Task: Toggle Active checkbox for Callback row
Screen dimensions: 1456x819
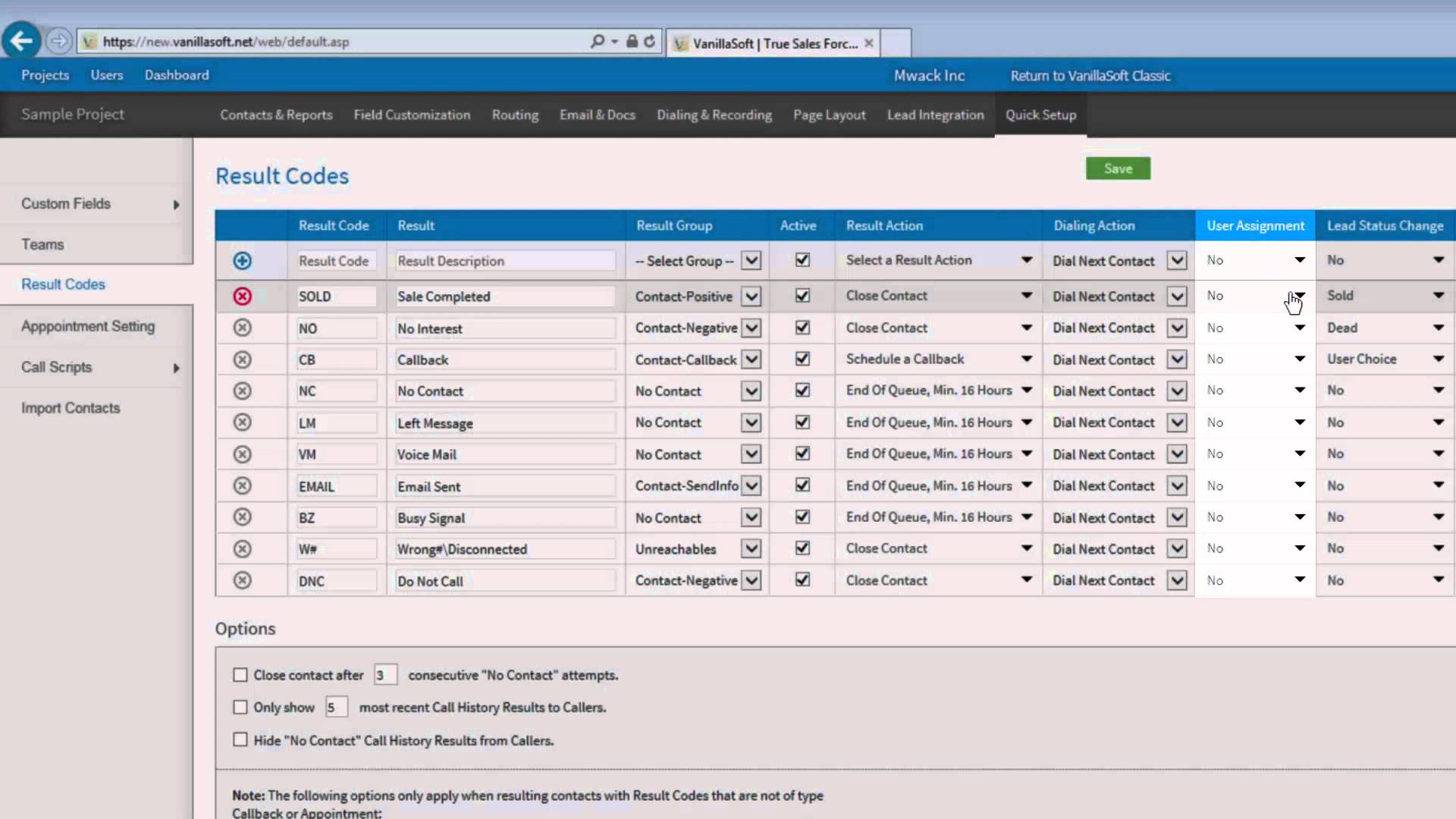Action: click(802, 359)
